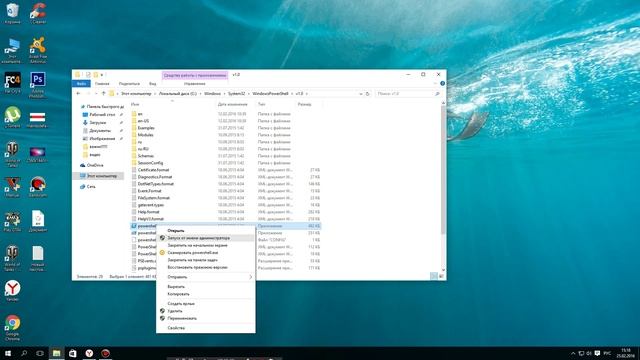Screen dimensions: 640x360
Task: Switch to details view button in status bar
Action: coord(434,276)
